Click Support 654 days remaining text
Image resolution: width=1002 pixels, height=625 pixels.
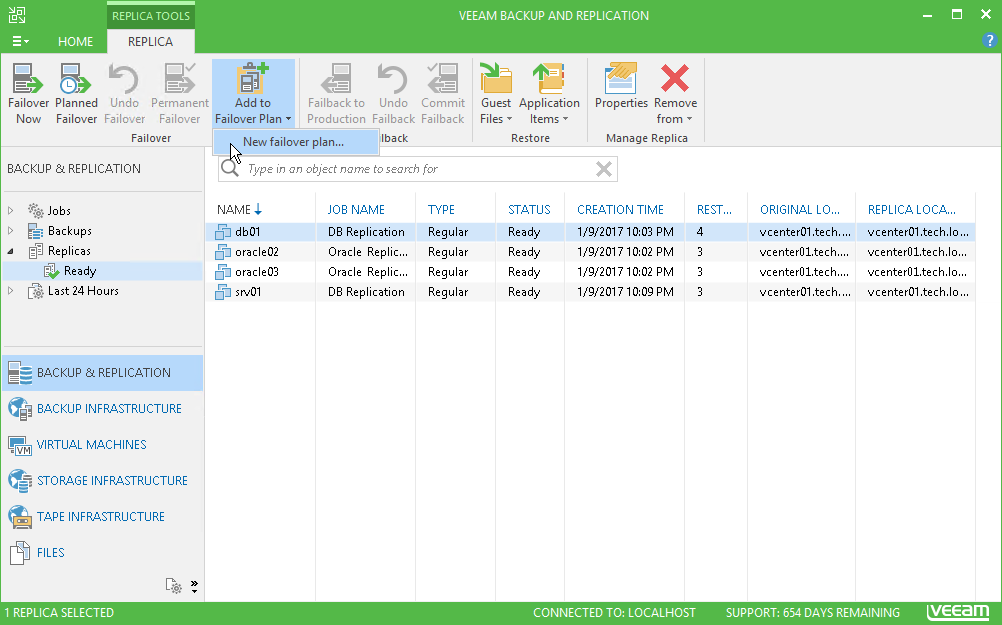pyautogui.click(x=813, y=613)
